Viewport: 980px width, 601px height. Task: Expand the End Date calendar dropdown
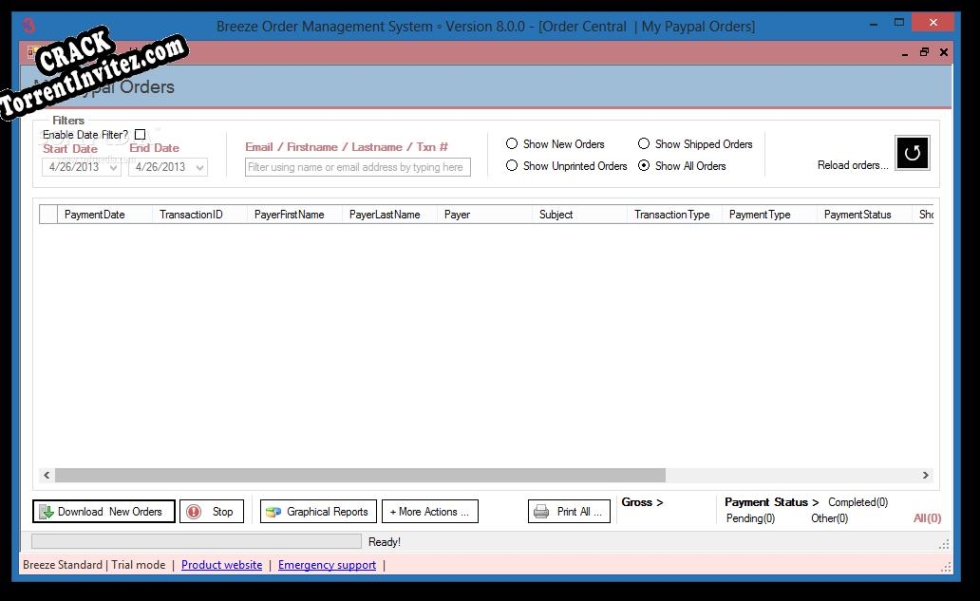[198, 166]
